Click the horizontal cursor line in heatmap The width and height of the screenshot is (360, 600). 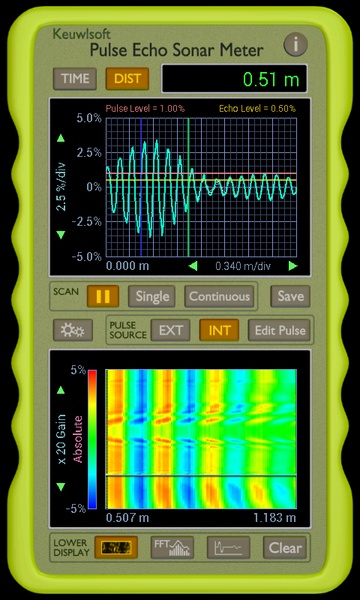click(201, 476)
